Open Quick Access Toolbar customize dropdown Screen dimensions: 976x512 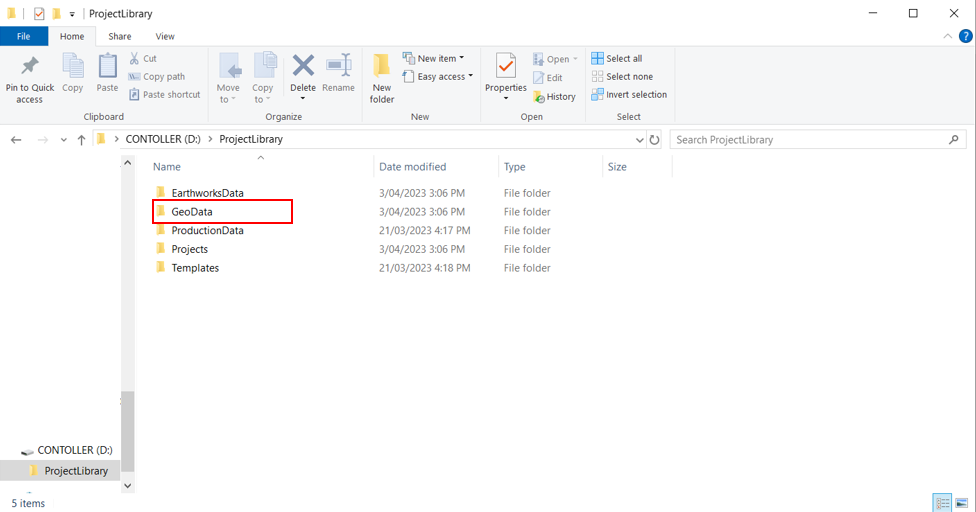tap(72, 14)
